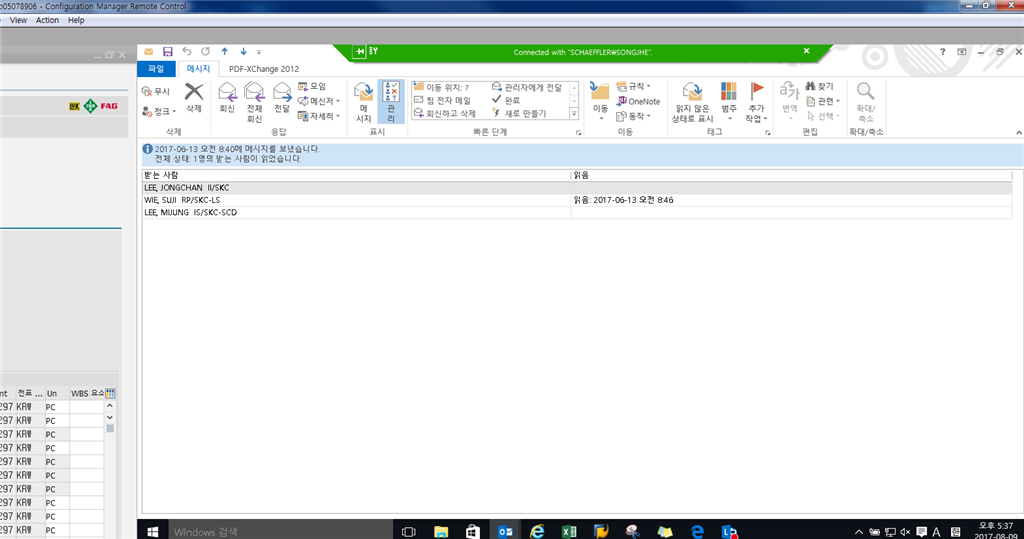Go to previous item with up arrow

click(225, 52)
